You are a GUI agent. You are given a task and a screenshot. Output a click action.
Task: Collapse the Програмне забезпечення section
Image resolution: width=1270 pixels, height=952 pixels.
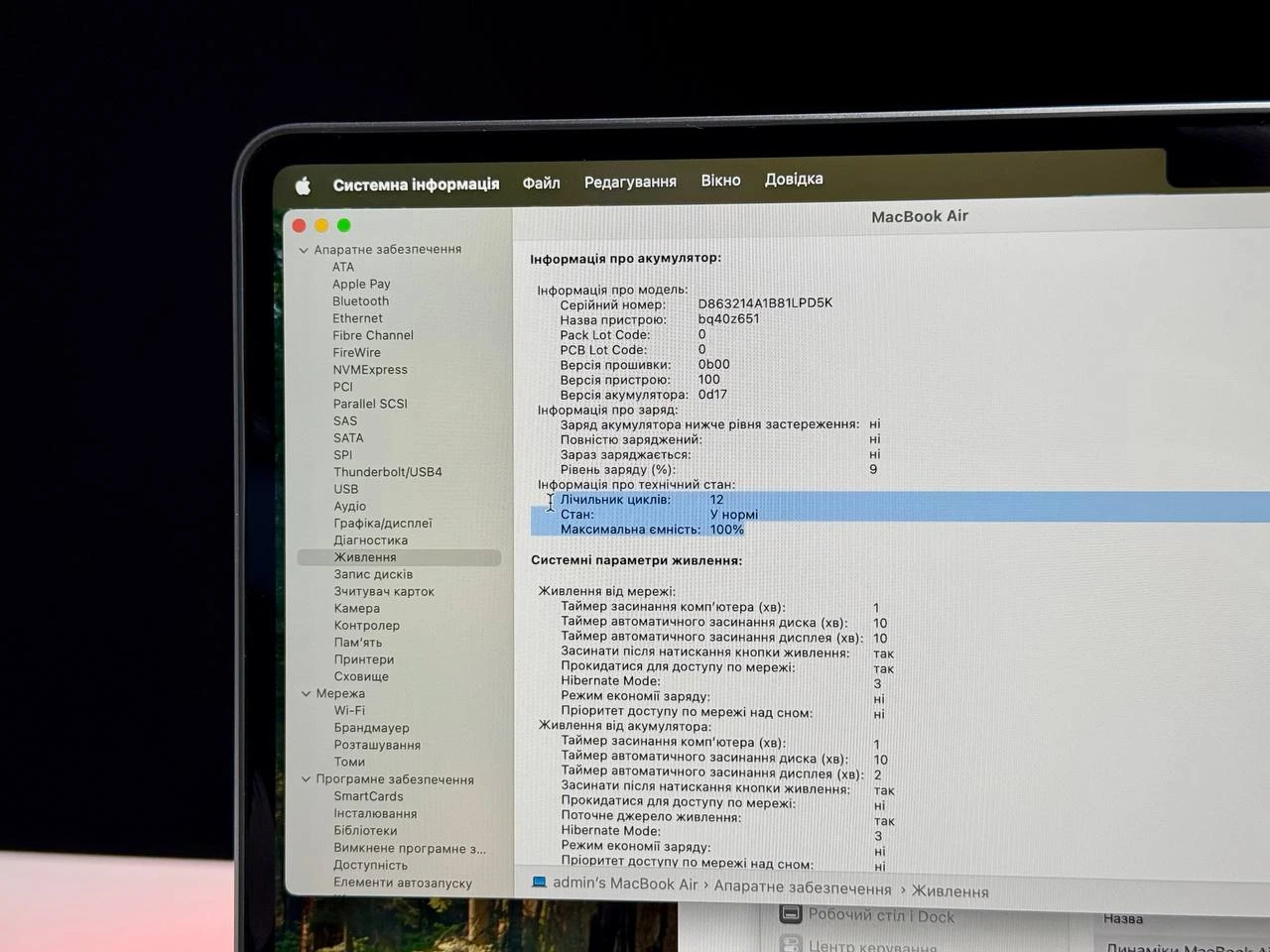click(306, 779)
